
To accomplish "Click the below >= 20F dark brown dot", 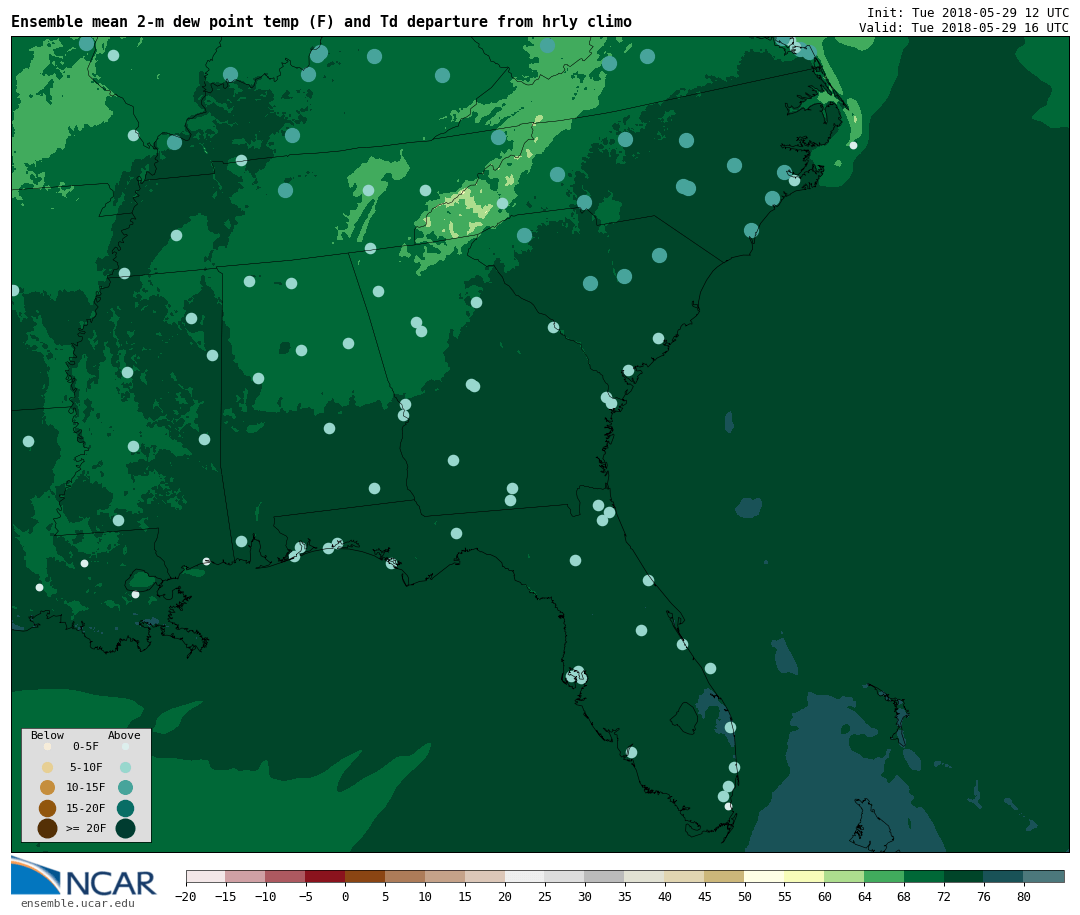I will tap(48, 828).
